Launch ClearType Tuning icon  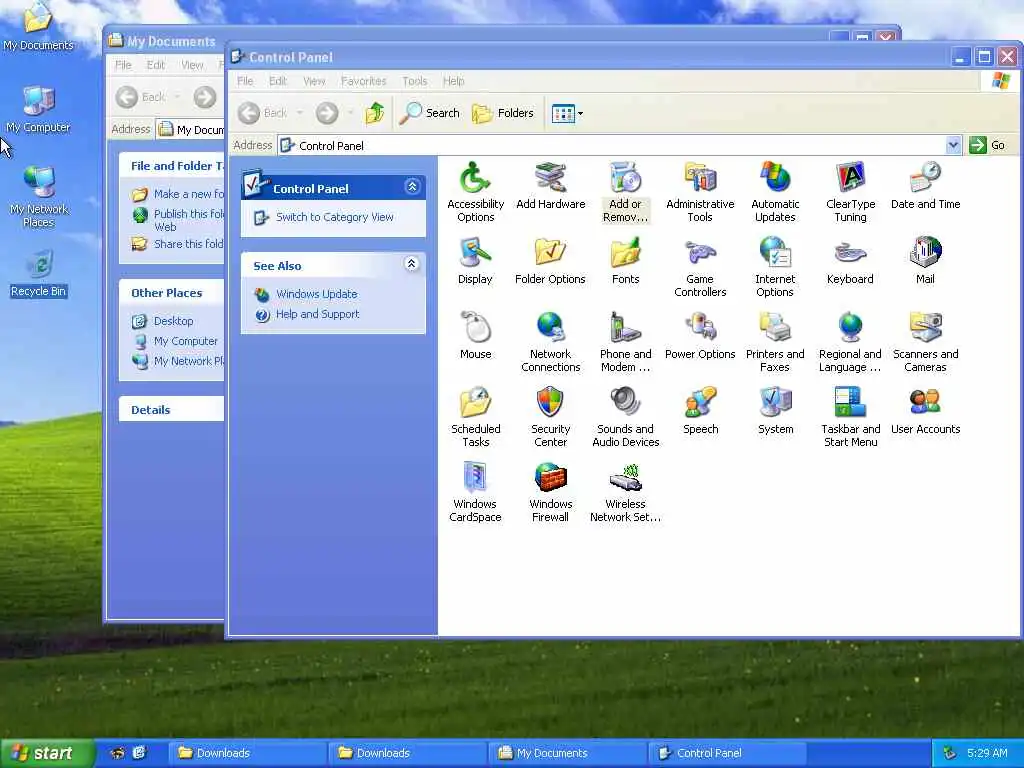point(850,193)
